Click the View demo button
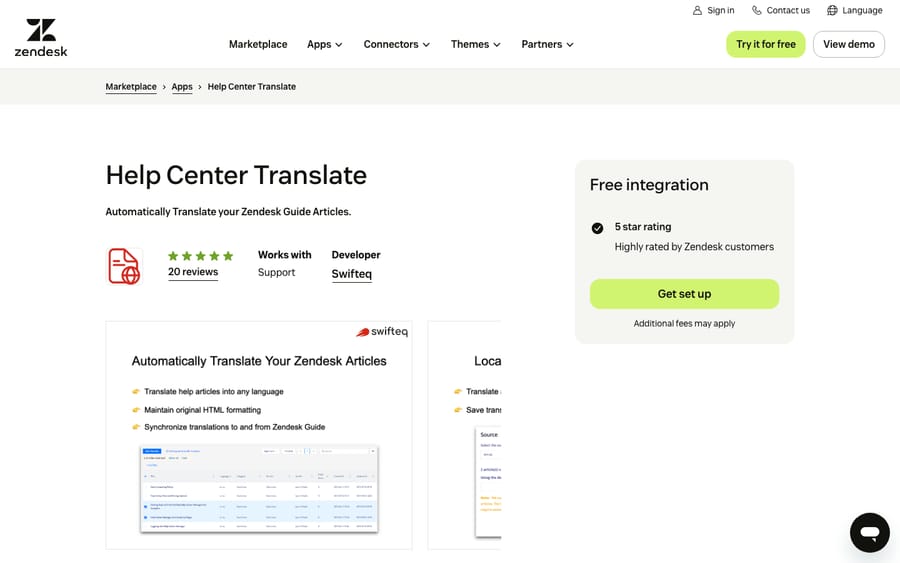This screenshot has width=900, height=563. (x=849, y=44)
